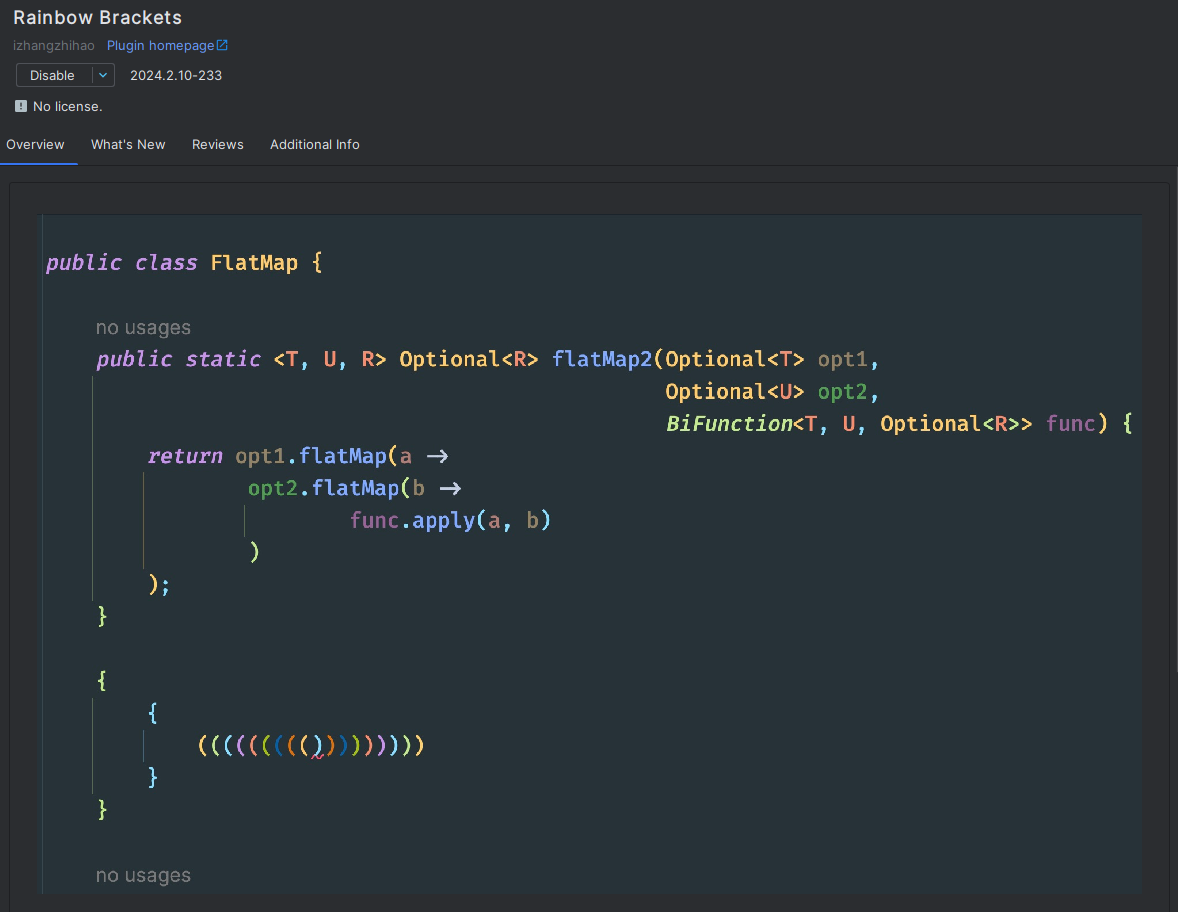Click the version number 2024.2.10-233
Screen dimensions: 1178x912
(x=176, y=75)
